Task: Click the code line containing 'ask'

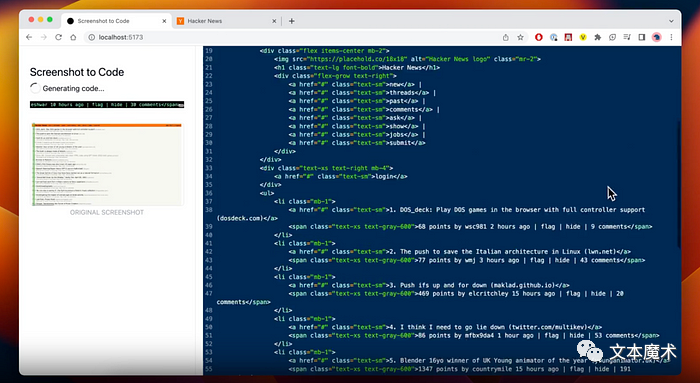Action: (x=355, y=118)
